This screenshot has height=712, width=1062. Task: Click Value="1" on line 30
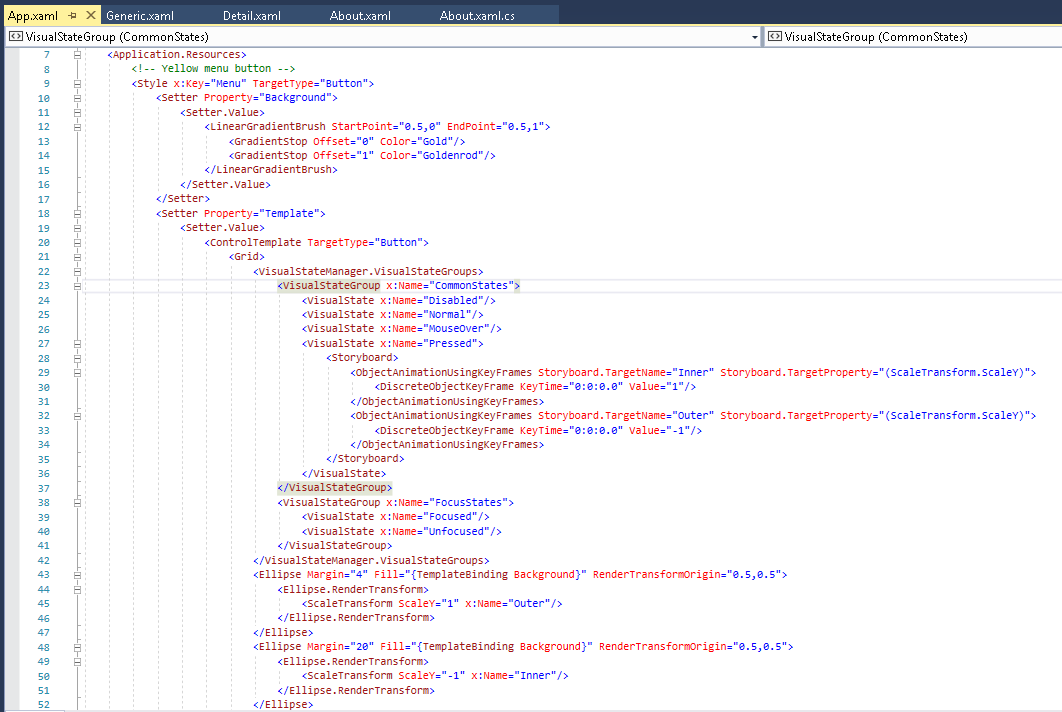(x=656, y=387)
